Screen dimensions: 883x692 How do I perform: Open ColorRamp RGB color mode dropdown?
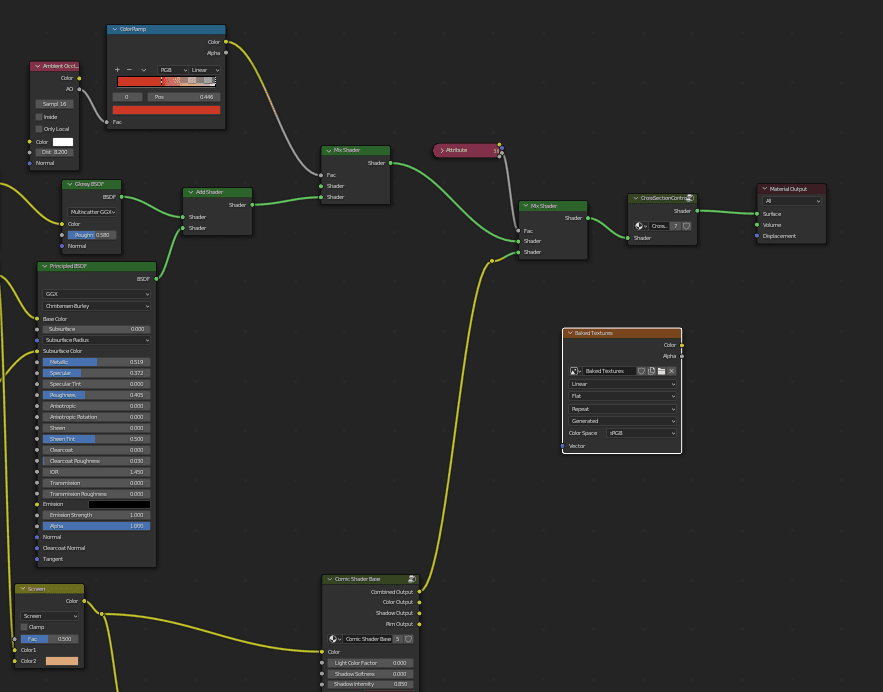pyautogui.click(x=173, y=70)
